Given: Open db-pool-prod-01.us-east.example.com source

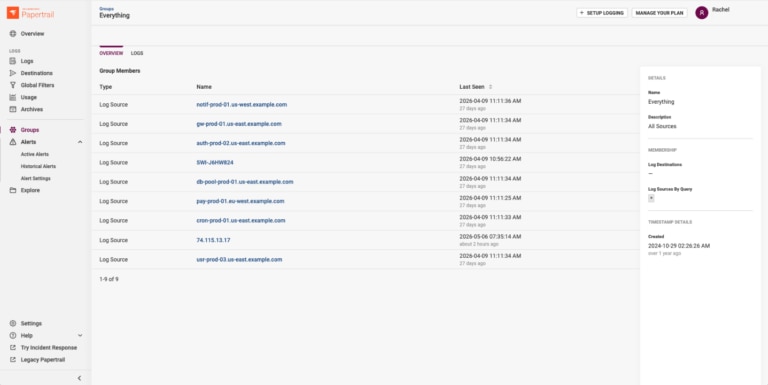Looking at the screenshot, I should coord(245,182).
